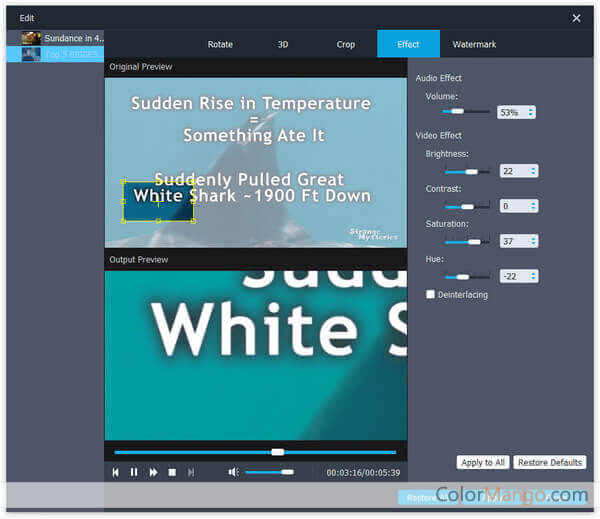This screenshot has height=519, width=600.
Task: Click the Restore Defaults button
Action: pos(549,462)
